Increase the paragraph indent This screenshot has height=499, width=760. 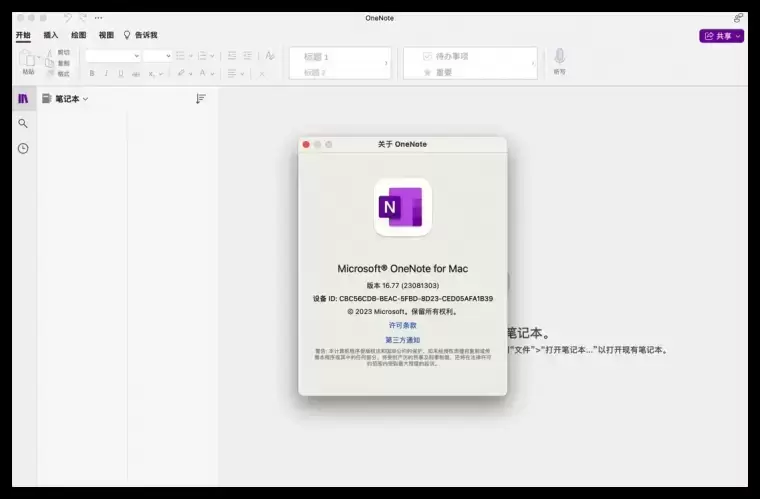(x=247, y=56)
